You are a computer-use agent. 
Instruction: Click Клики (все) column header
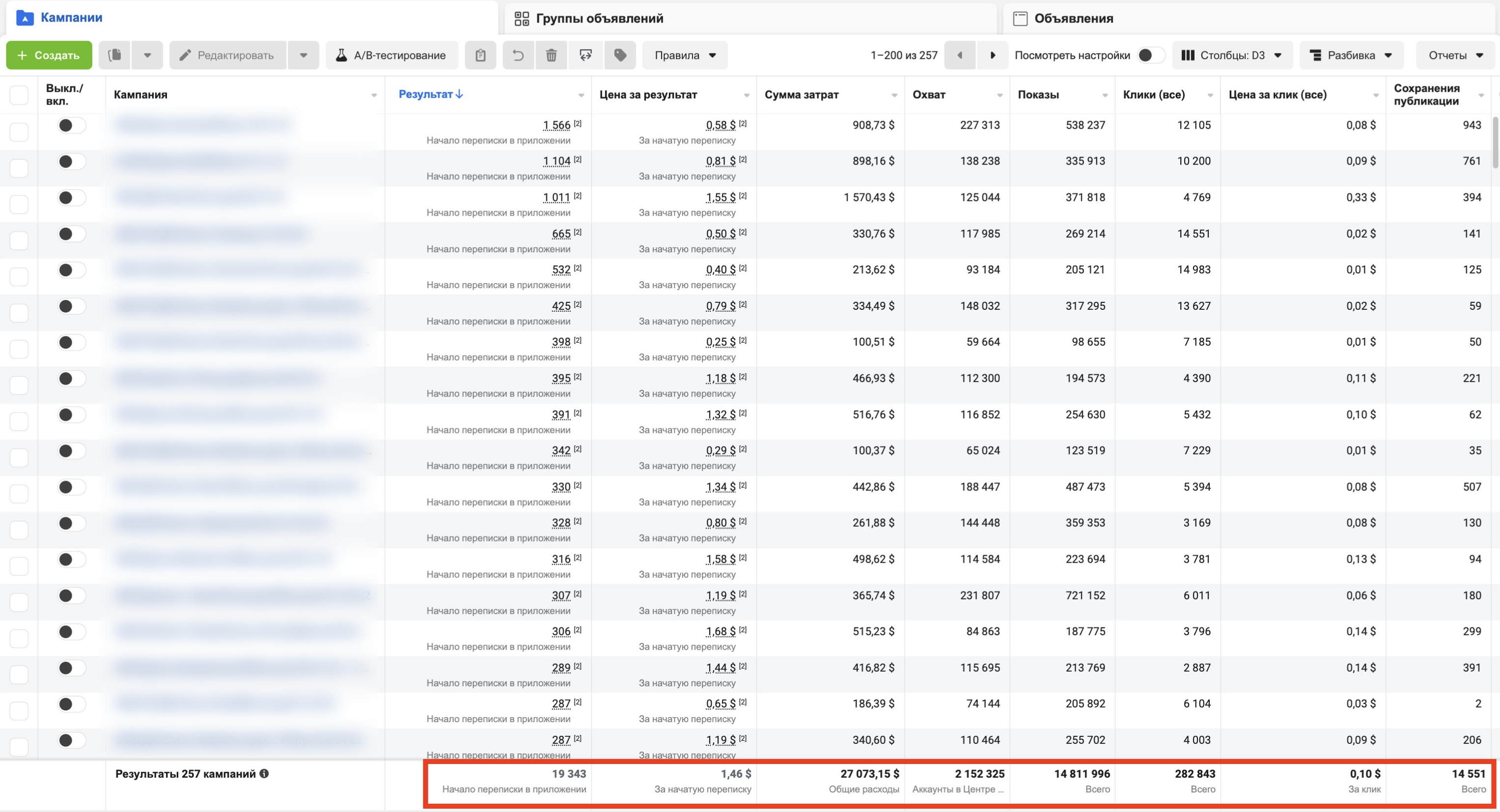tap(1154, 95)
